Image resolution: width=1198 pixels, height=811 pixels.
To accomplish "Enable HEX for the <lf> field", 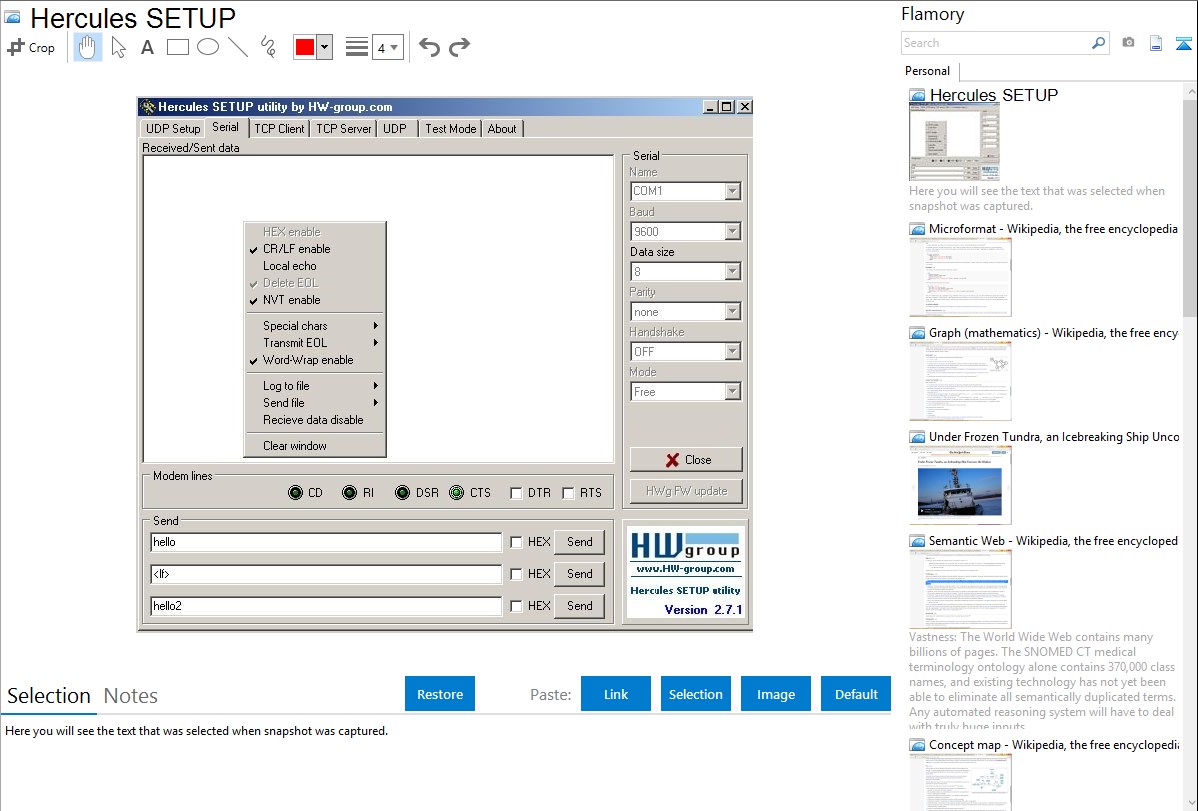I will (516, 574).
